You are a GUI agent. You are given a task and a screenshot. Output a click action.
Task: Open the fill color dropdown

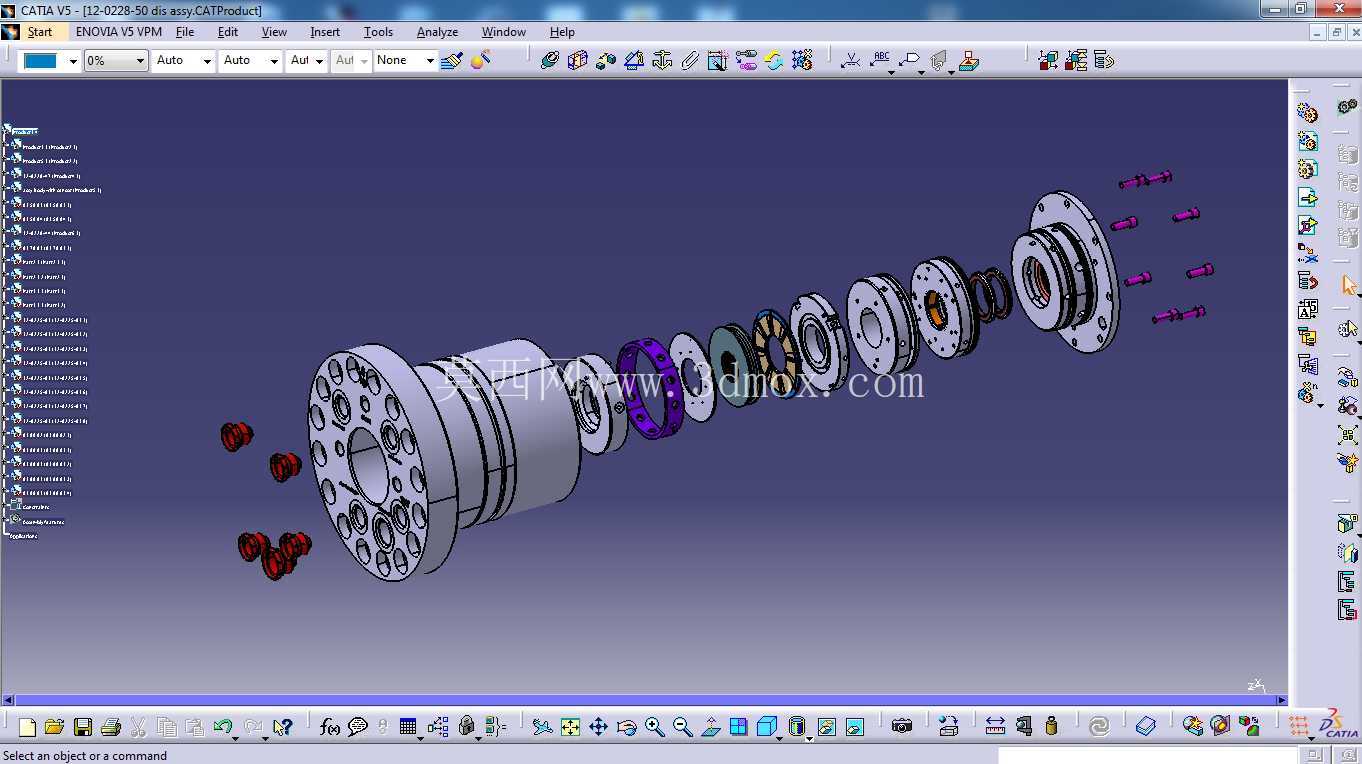tap(73, 61)
